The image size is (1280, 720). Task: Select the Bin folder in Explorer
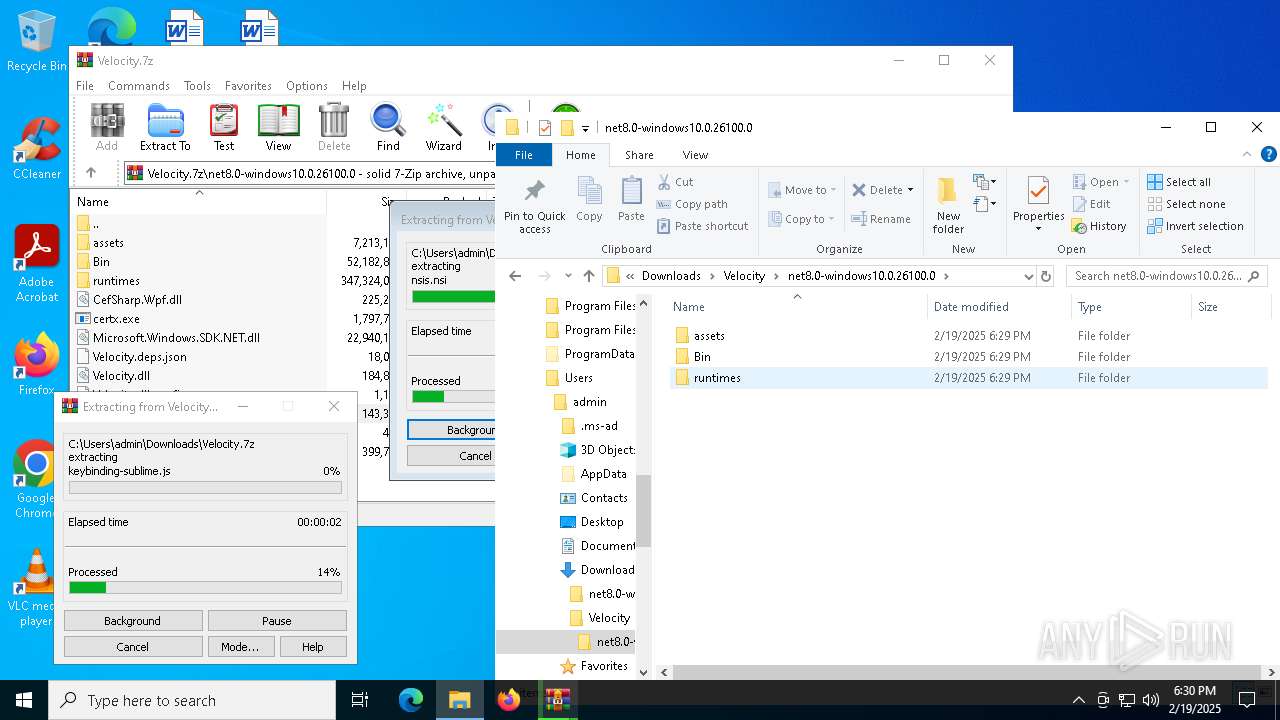pos(702,357)
